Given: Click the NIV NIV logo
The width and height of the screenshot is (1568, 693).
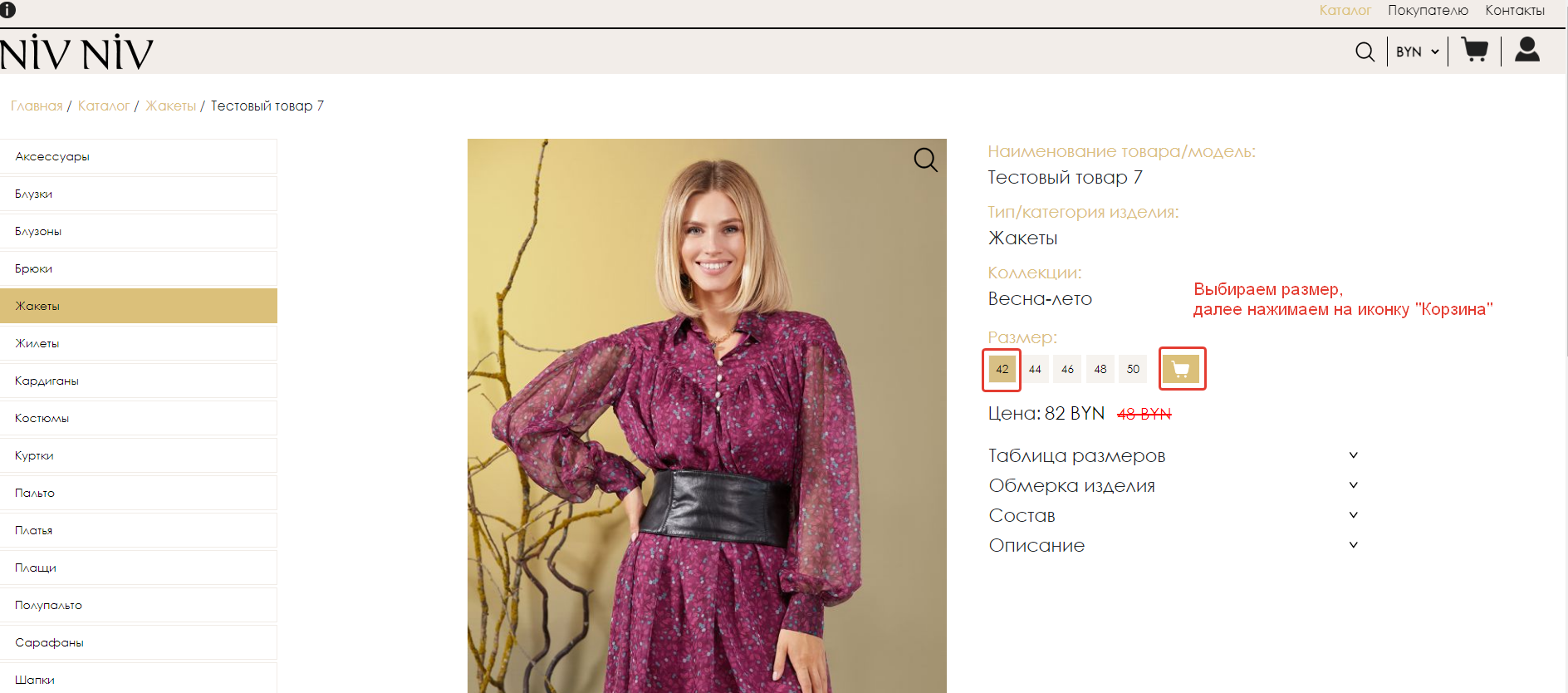Looking at the screenshot, I should pyautogui.click(x=77, y=53).
